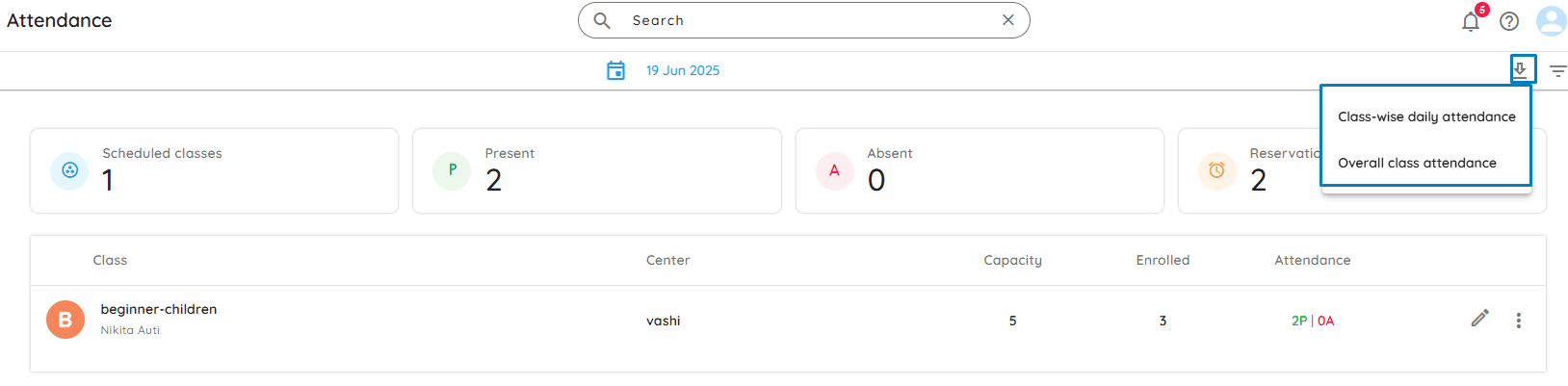The width and height of the screenshot is (1568, 386).
Task: Click the Present count card
Action: (x=596, y=170)
